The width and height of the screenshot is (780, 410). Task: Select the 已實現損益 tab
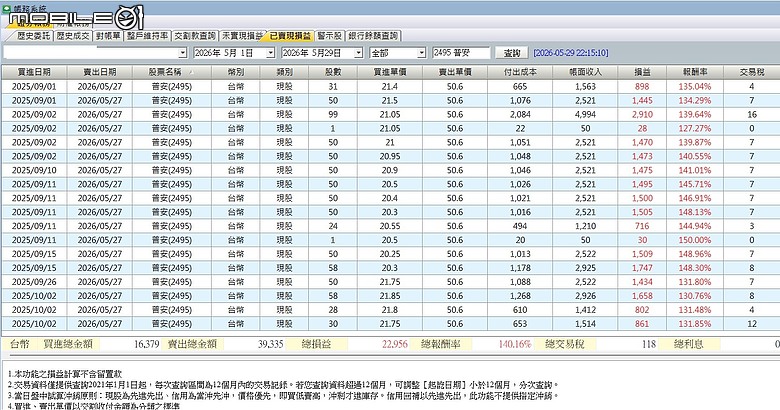pyautogui.click(x=290, y=36)
